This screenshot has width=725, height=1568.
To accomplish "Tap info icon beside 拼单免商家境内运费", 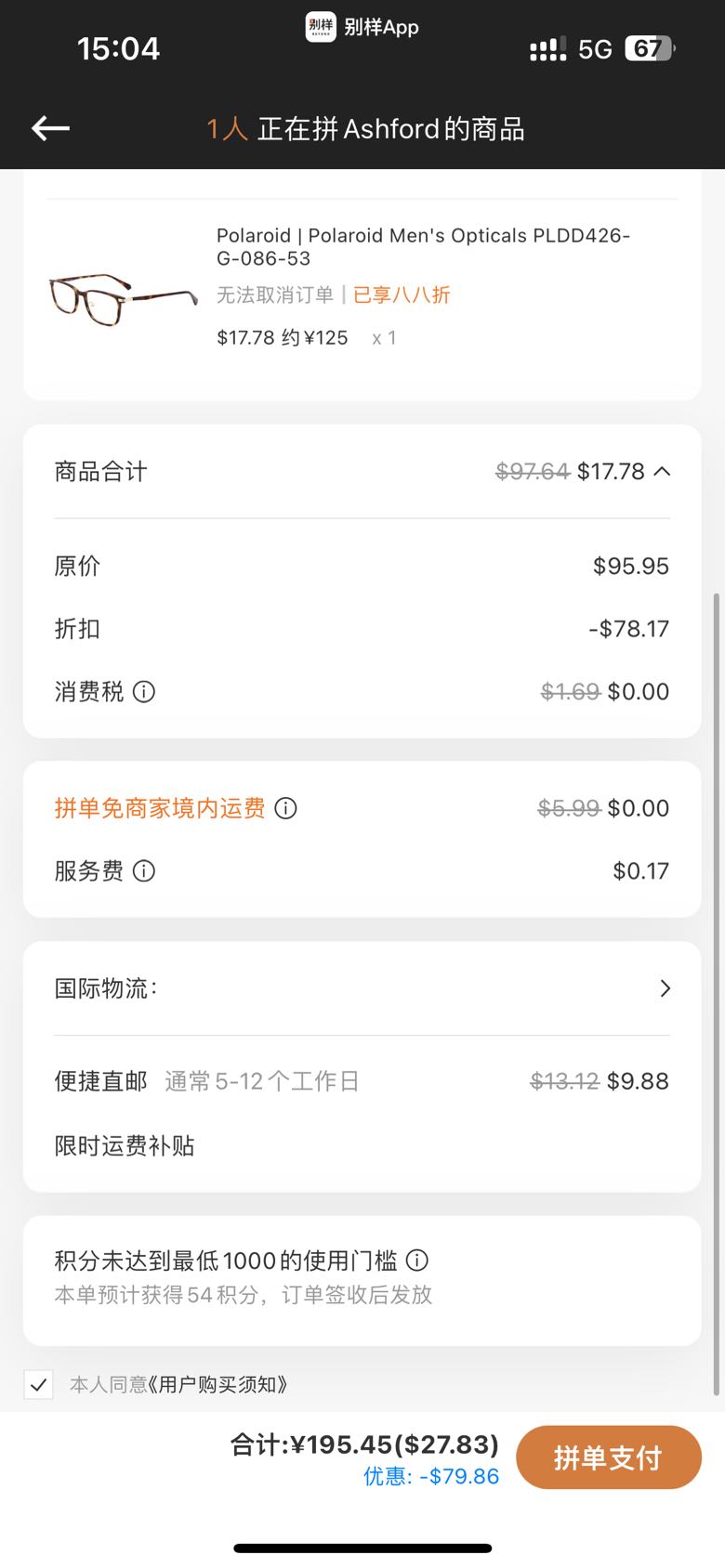I will [286, 808].
